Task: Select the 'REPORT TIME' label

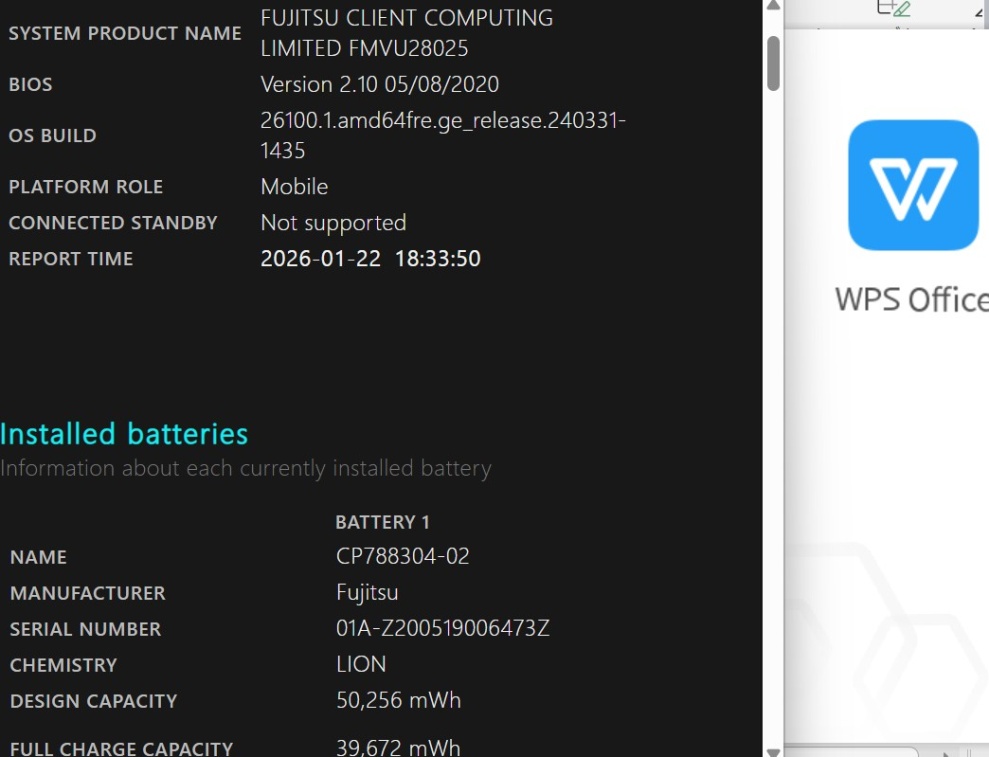Action: (71, 259)
